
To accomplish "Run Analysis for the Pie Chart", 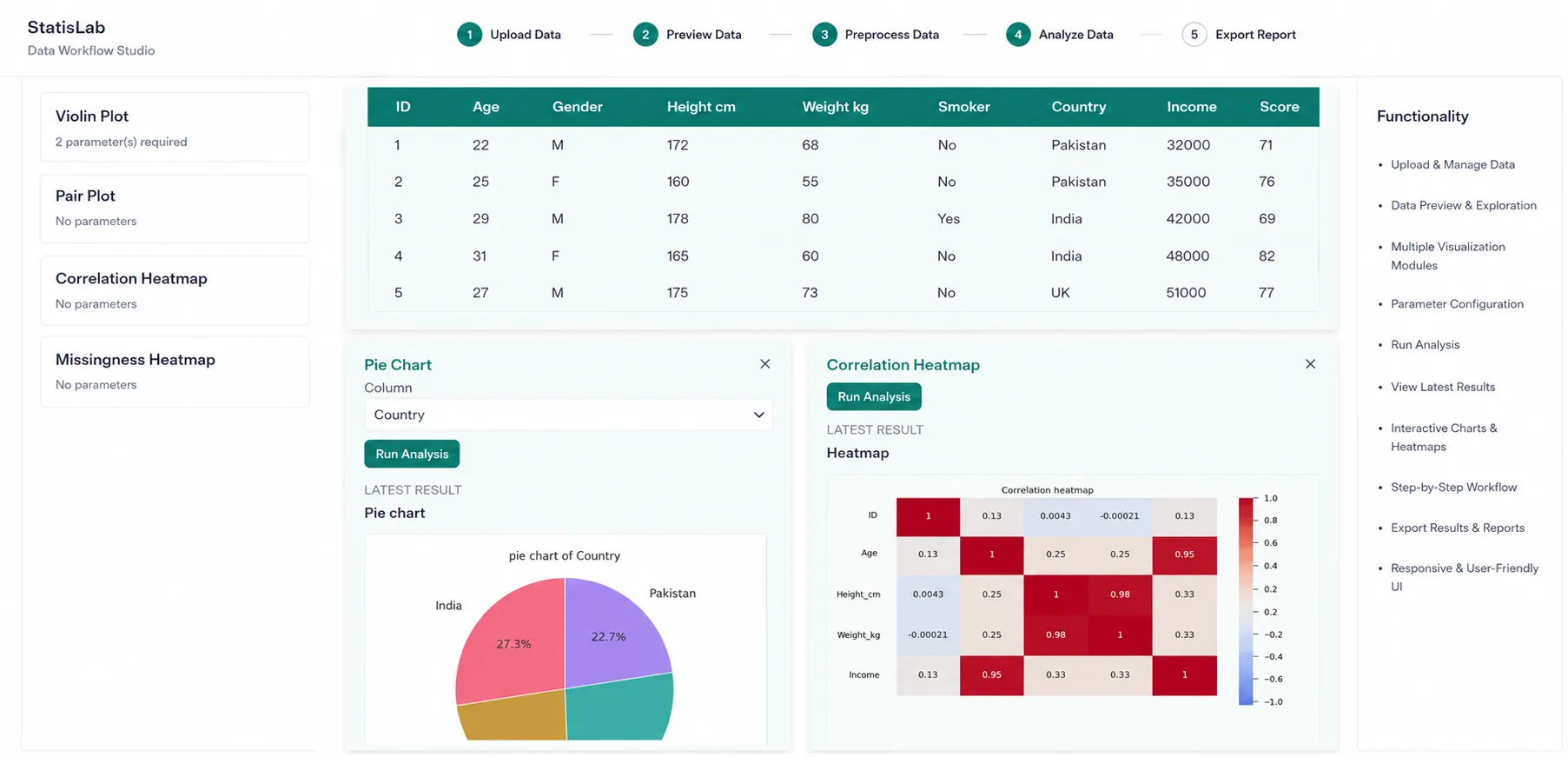I will coord(412,454).
